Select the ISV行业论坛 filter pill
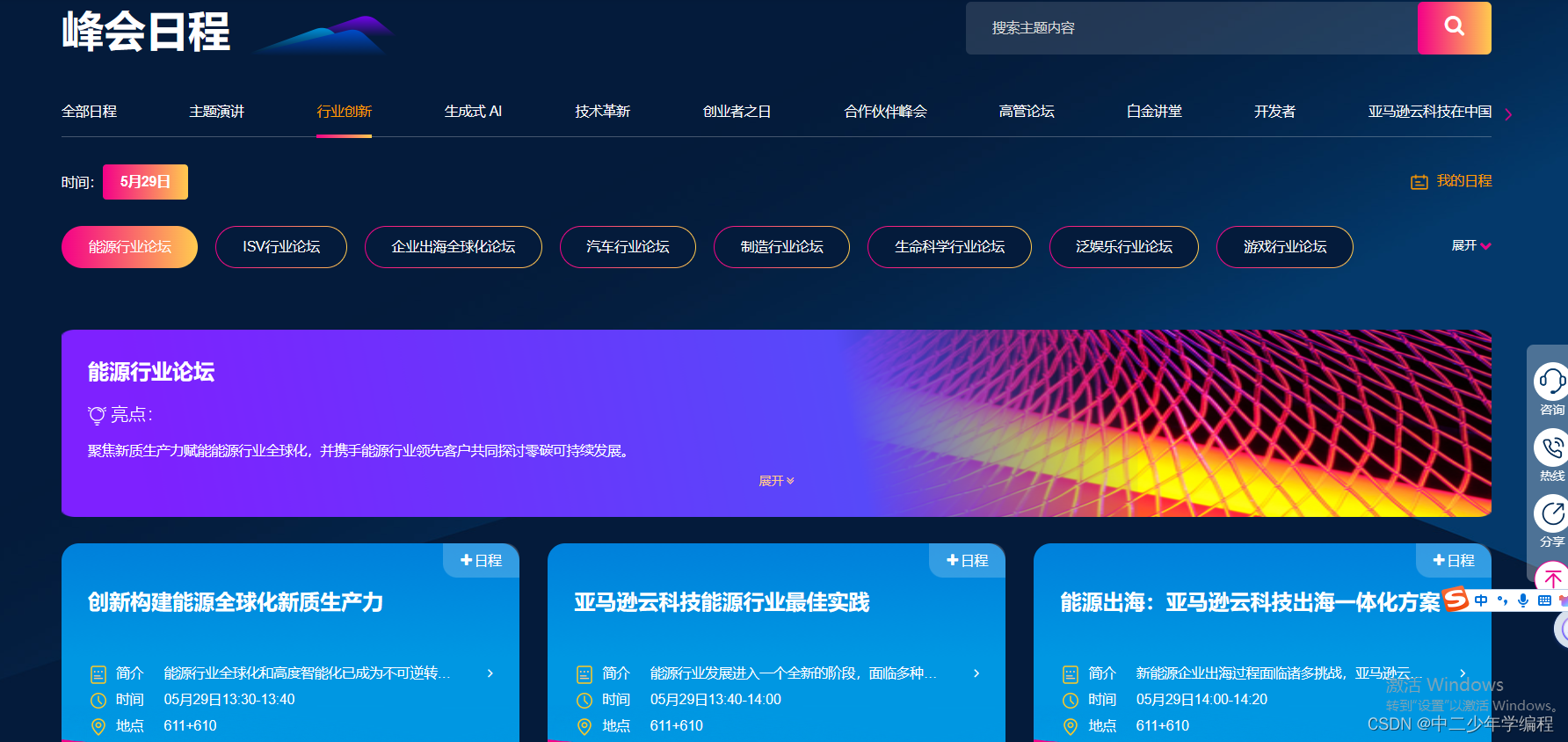1568x742 pixels. point(281,247)
